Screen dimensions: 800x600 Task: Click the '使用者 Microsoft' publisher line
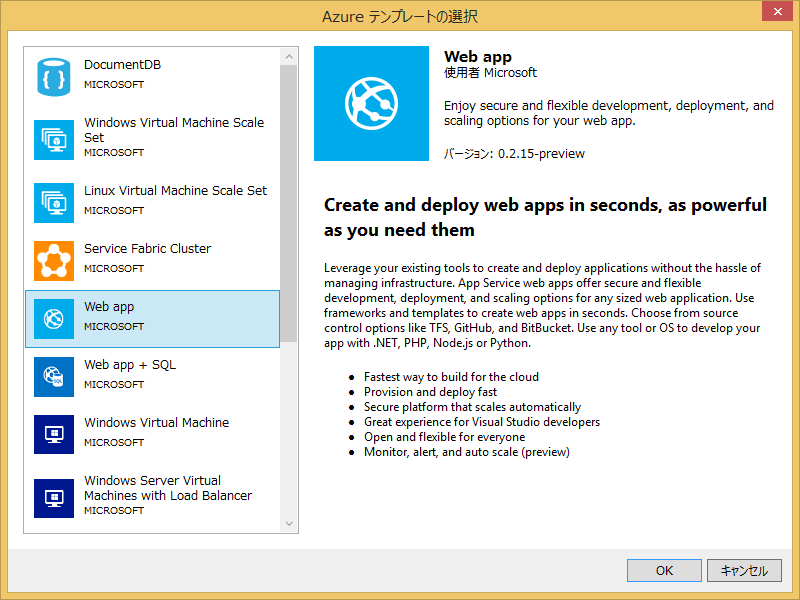490,72
